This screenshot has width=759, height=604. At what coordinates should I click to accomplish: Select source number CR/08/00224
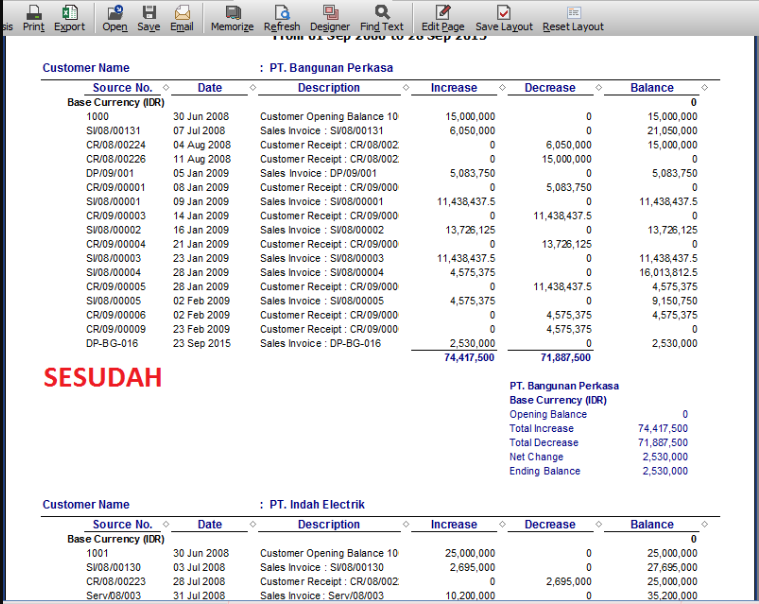(116, 145)
